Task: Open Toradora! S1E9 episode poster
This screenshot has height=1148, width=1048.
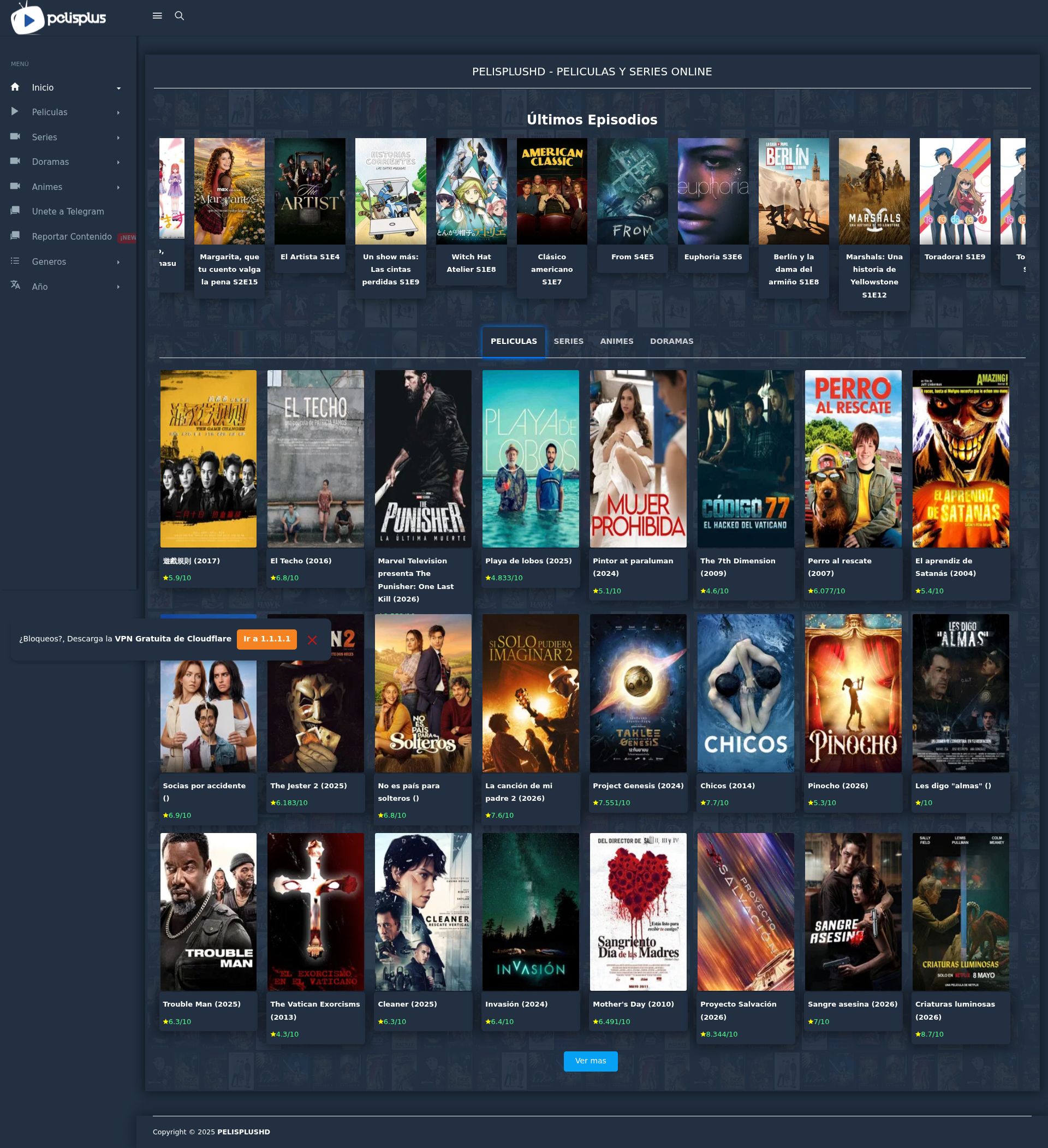Action: (955, 191)
